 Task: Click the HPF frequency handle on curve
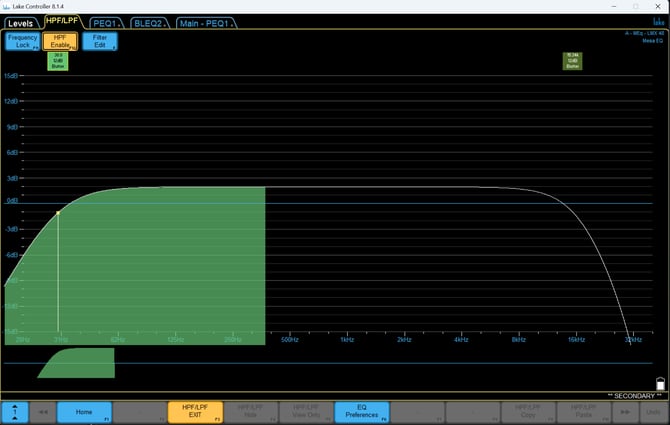58,213
